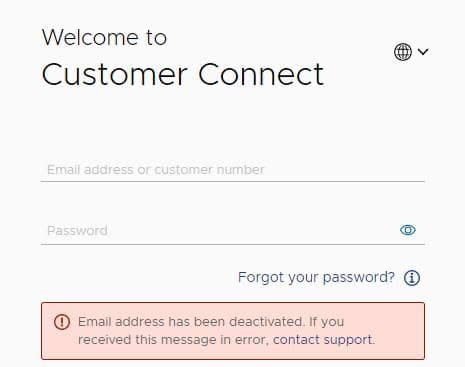Screen dimensions: 465x367
Task: Click the warning circle in the error alert
Action: point(62,322)
